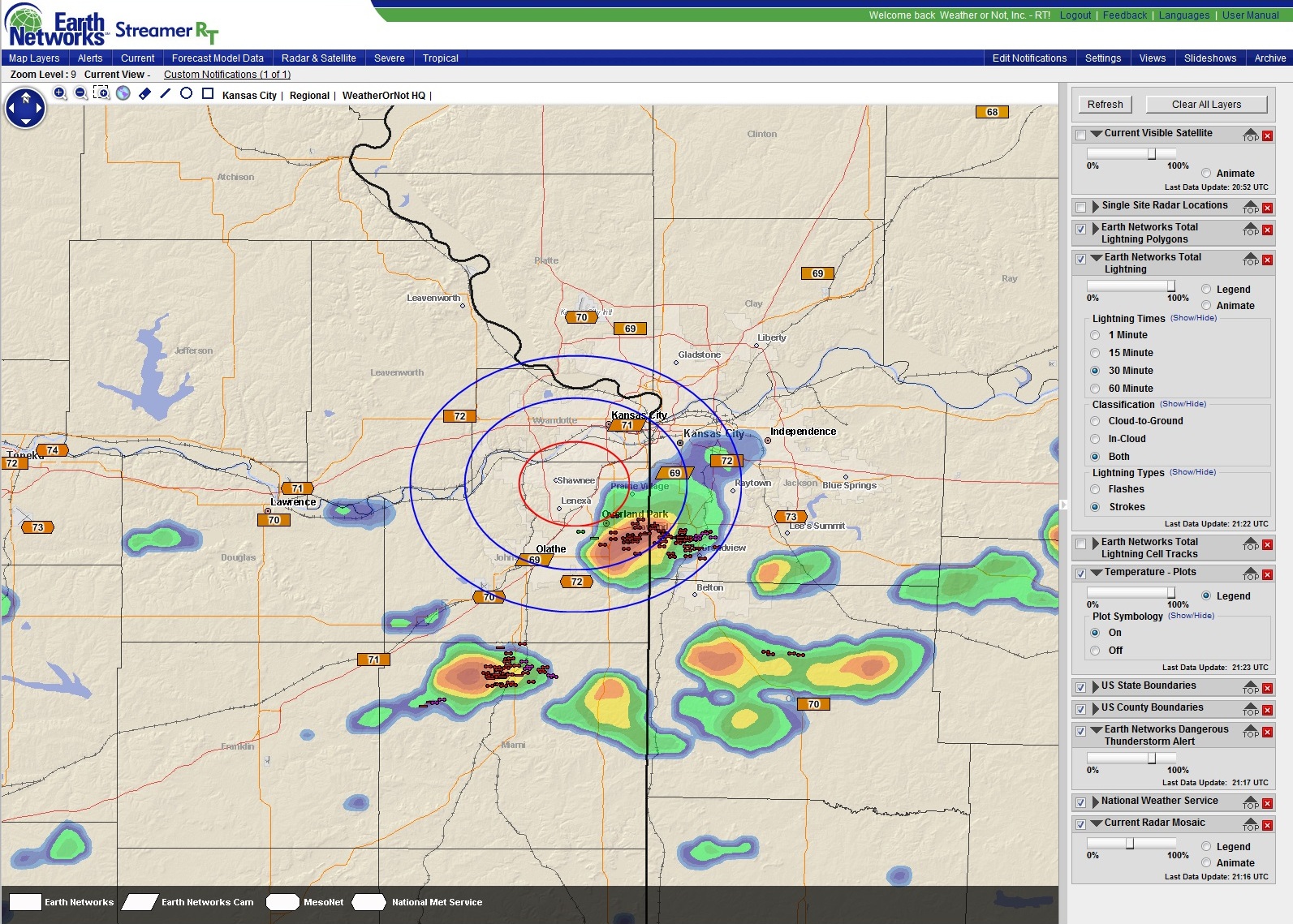Open the Tropical menu
This screenshot has height=924, width=1293.
pos(441,58)
